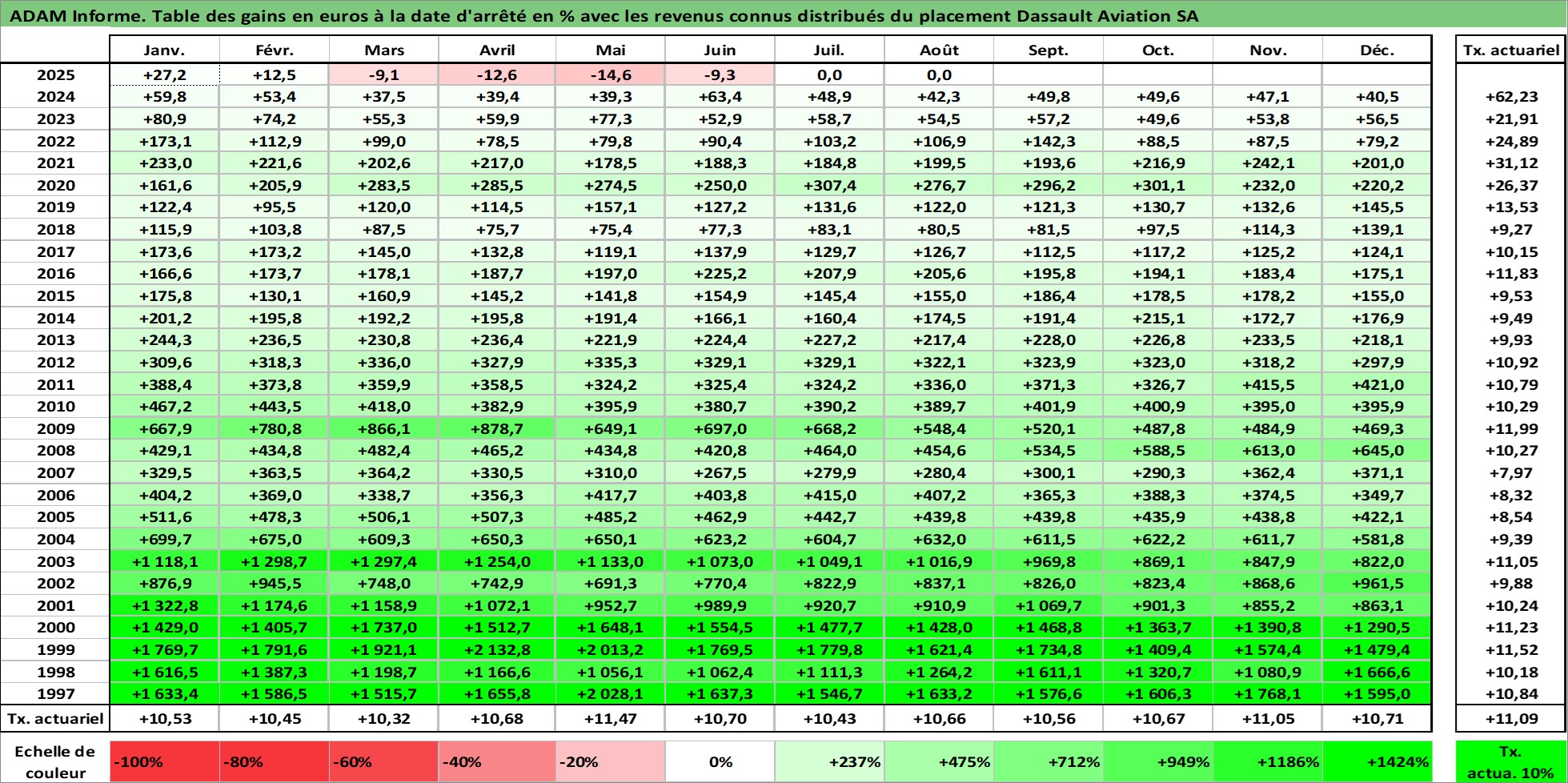Select cell +511,6 in 2005 row
Image resolution: width=1568 pixels, height=783 pixels.
point(164,517)
